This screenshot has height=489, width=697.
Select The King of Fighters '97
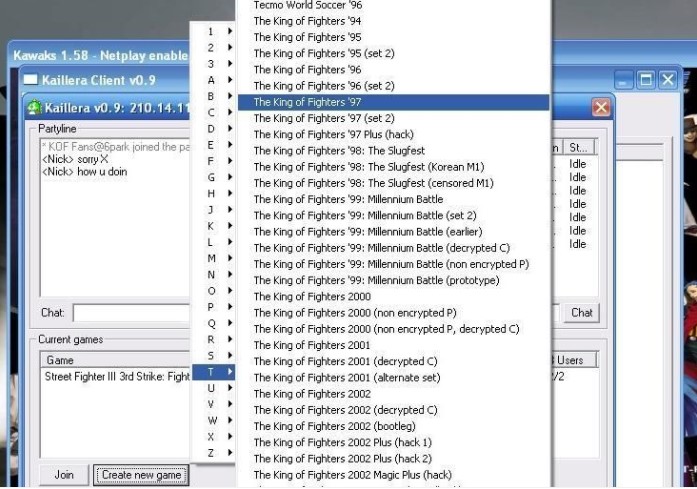(x=393, y=102)
